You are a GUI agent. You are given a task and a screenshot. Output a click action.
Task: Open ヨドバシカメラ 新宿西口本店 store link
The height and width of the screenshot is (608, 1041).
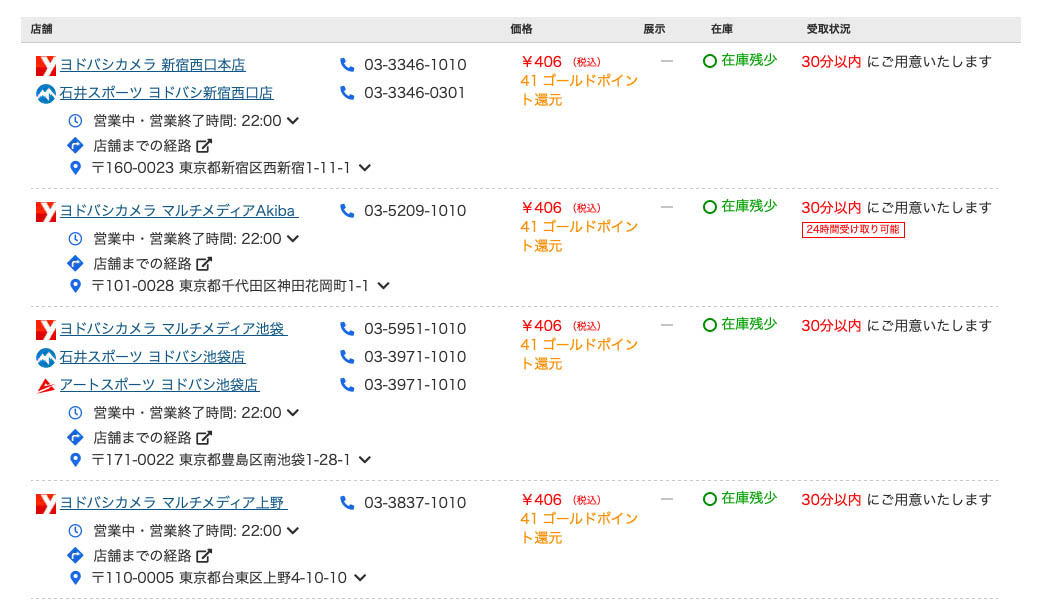(153, 65)
